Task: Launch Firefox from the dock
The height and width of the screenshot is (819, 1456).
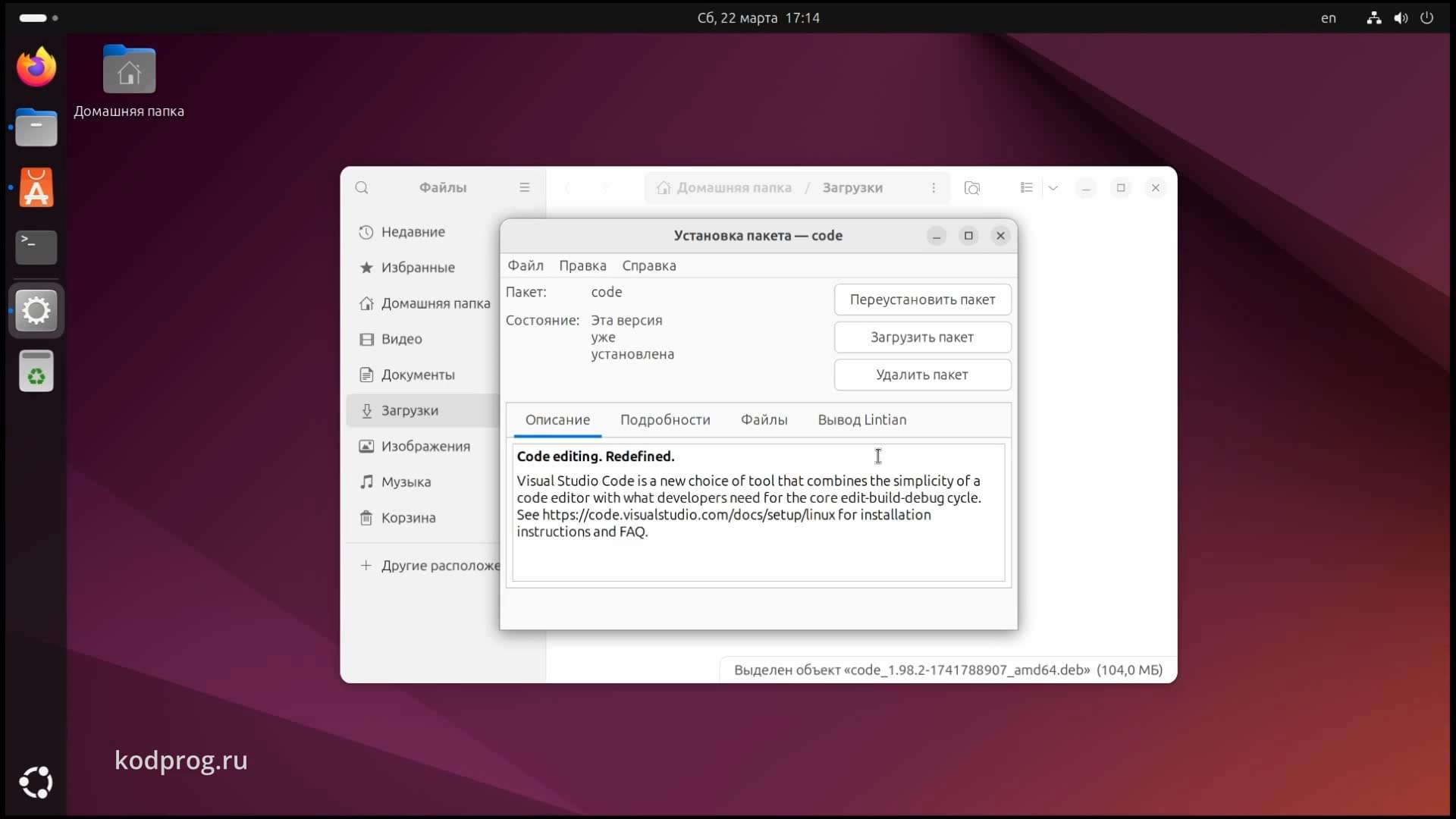Action: pyautogui.click(x=36, y=67)
